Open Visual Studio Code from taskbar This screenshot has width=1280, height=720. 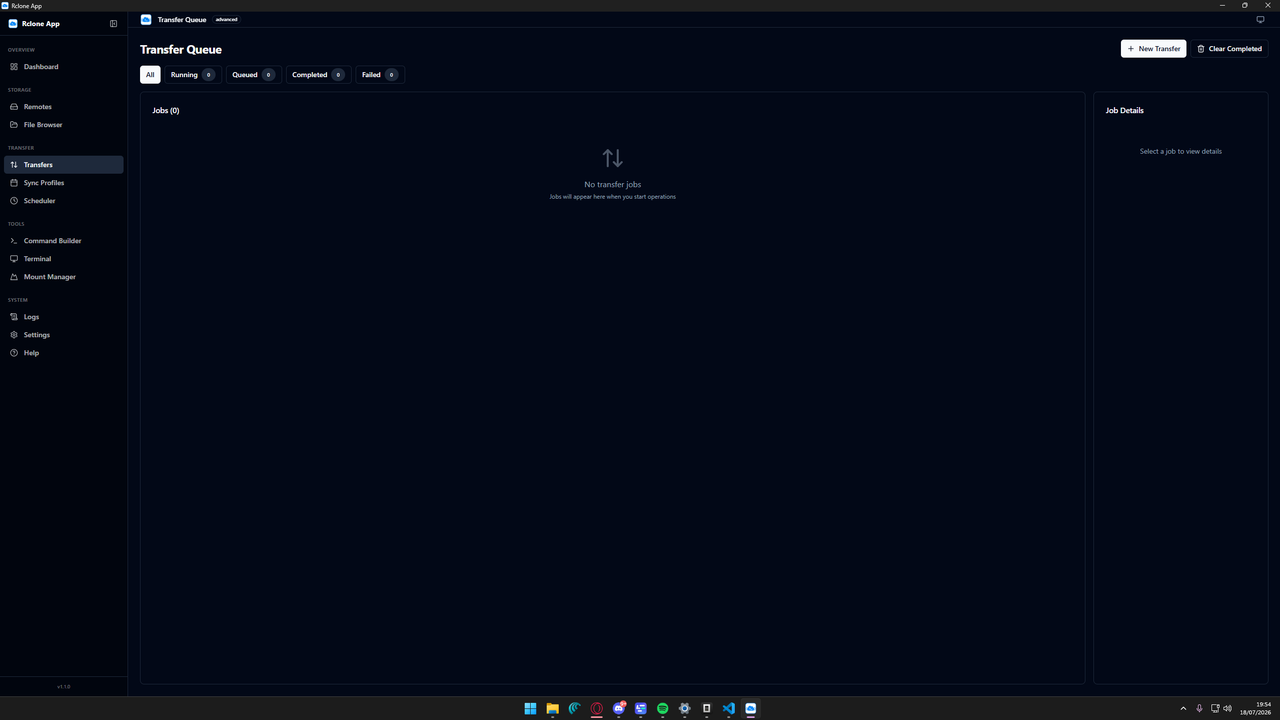[x=728, y=708]
